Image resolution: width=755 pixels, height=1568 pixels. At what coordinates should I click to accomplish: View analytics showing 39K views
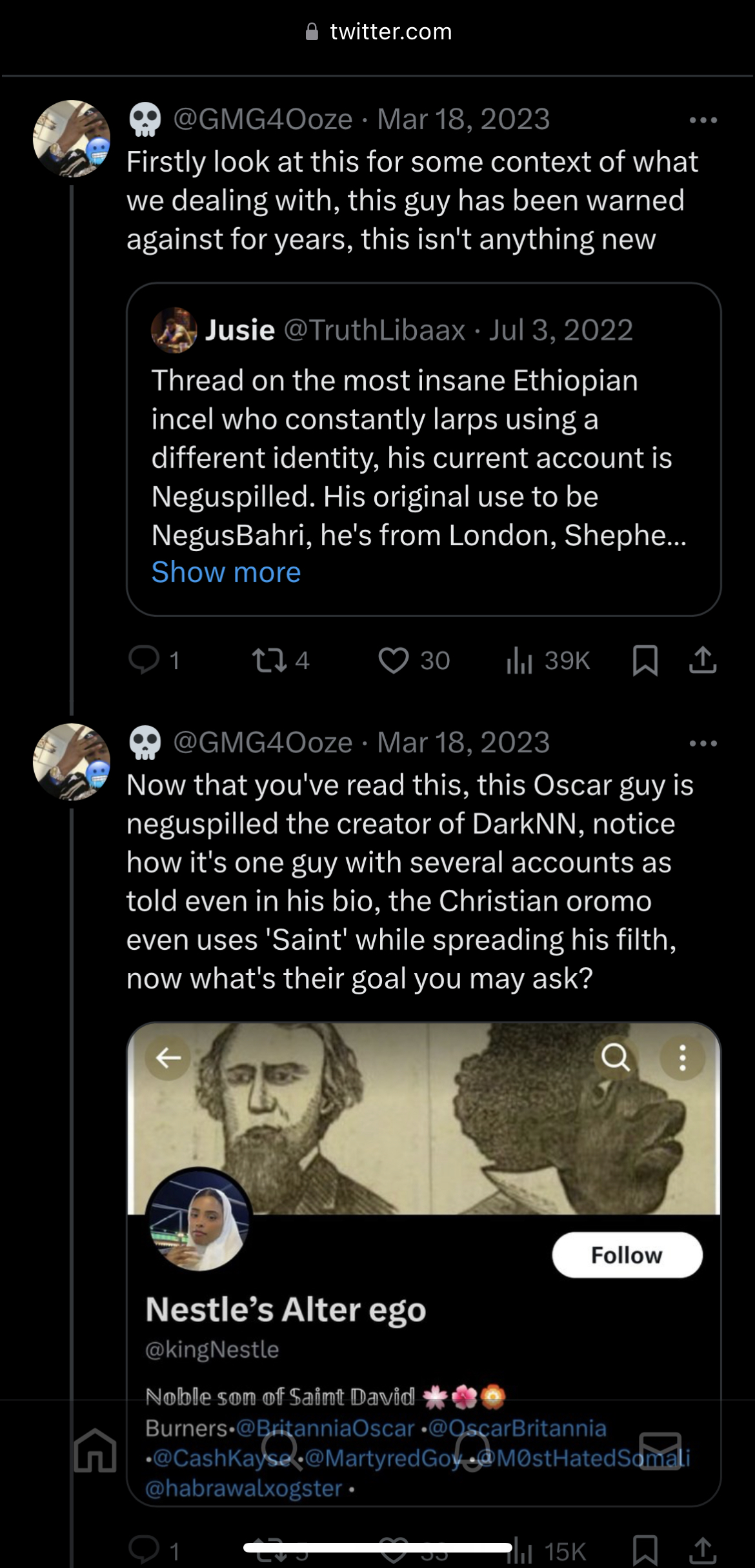pos(549,660)
